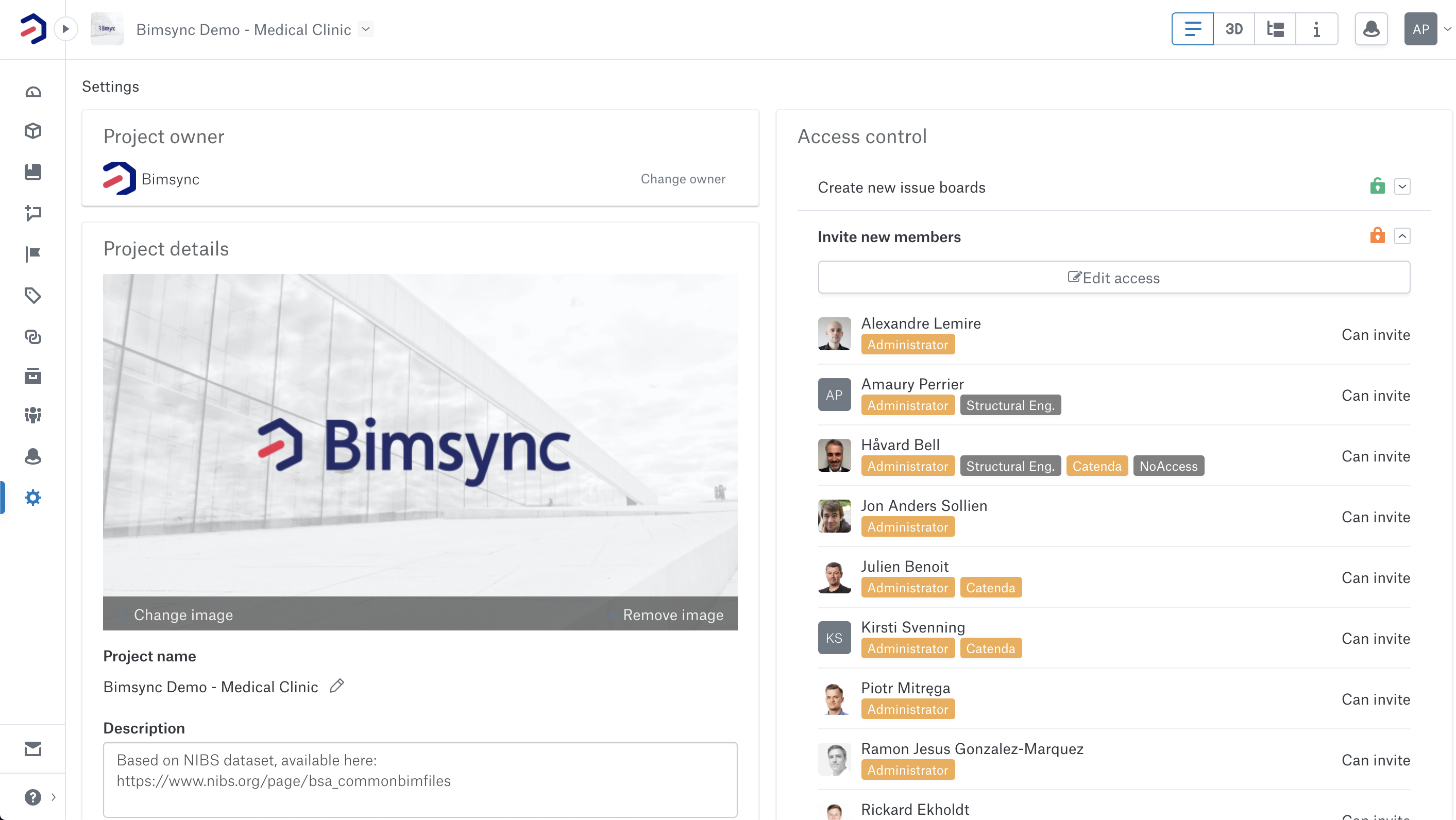Screen dimensions: 1456x820
Task: Click Catenda tag under Julien Benoit
Action: pyautogui.click(x=990, y=587)
